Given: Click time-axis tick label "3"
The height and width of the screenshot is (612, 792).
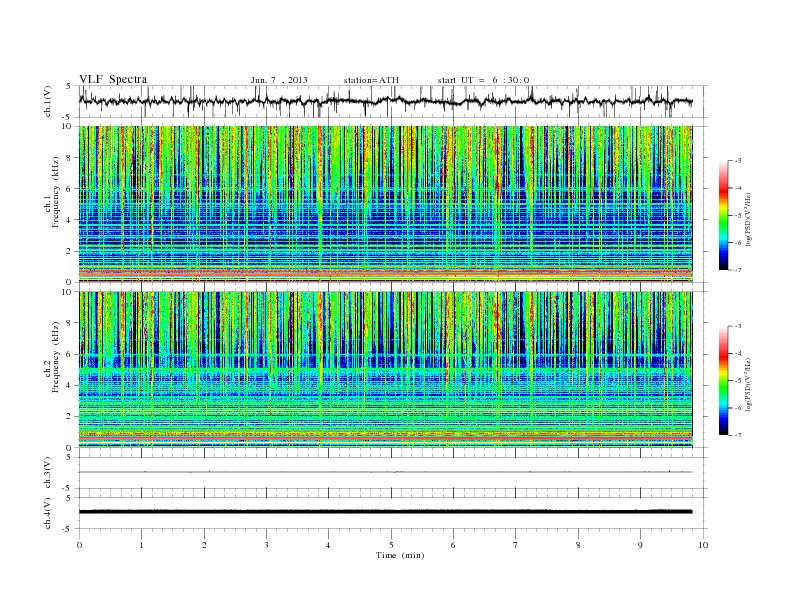Looking at the screenshot, I should point(266,545).
